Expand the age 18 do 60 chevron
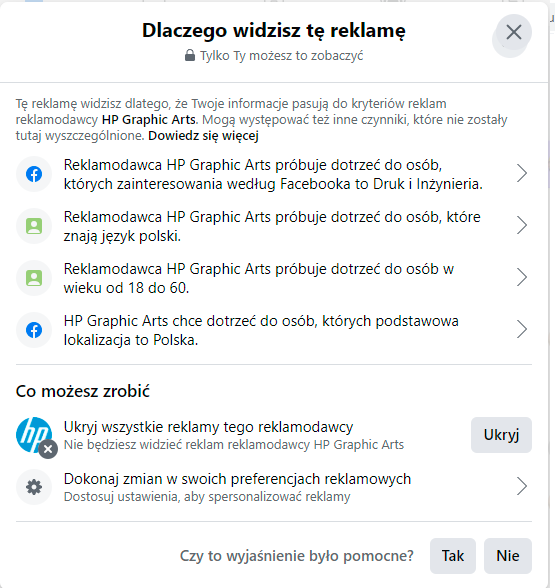 [522, 278]
